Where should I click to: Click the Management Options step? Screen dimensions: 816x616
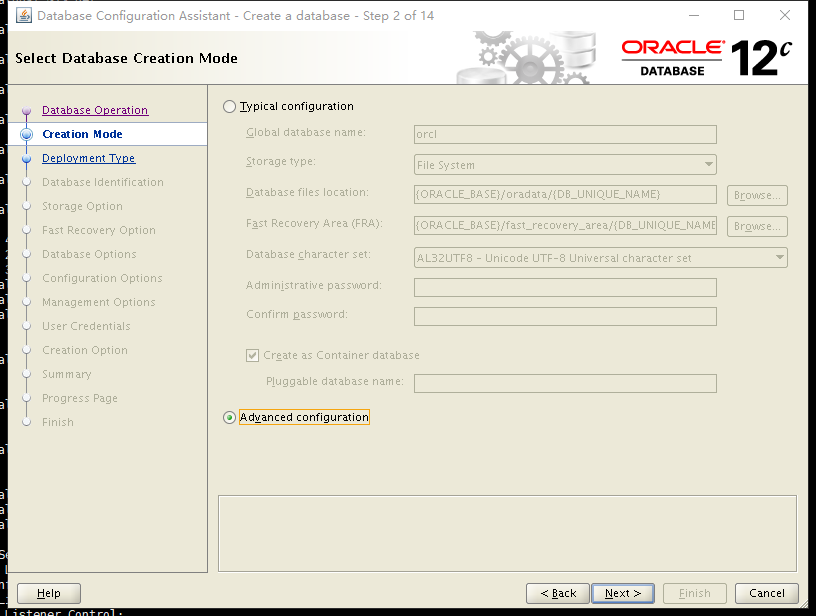99,302
